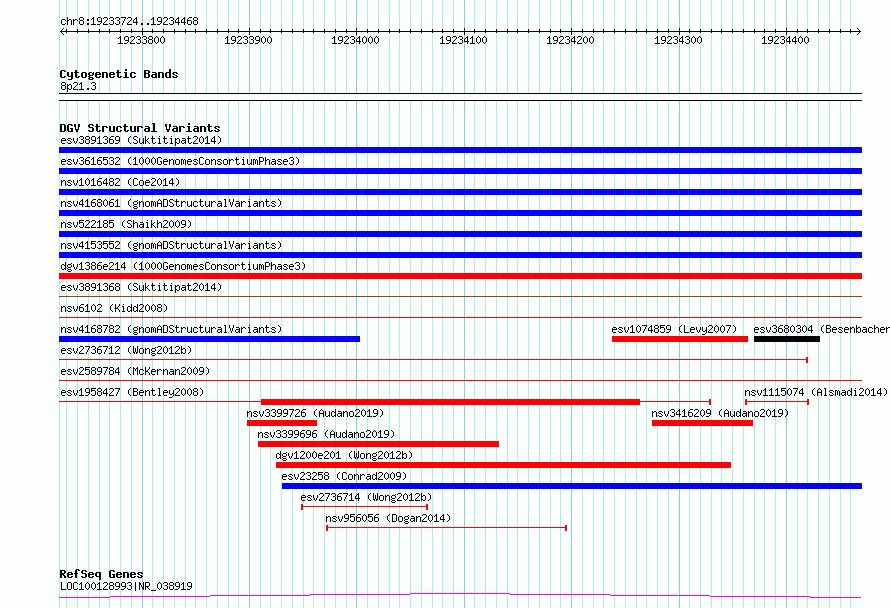This screenshot has height=608, width=890.
Task: Select the nsv3416209 (Audano2019) label
Action: [720, 413]
